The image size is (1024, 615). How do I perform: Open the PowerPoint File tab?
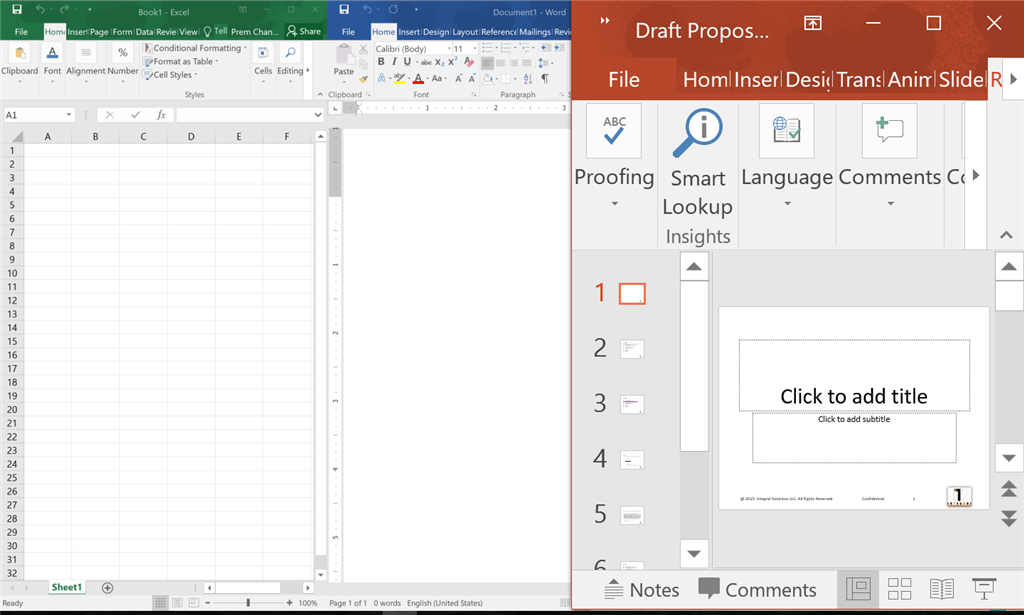[x=624, y=80]
